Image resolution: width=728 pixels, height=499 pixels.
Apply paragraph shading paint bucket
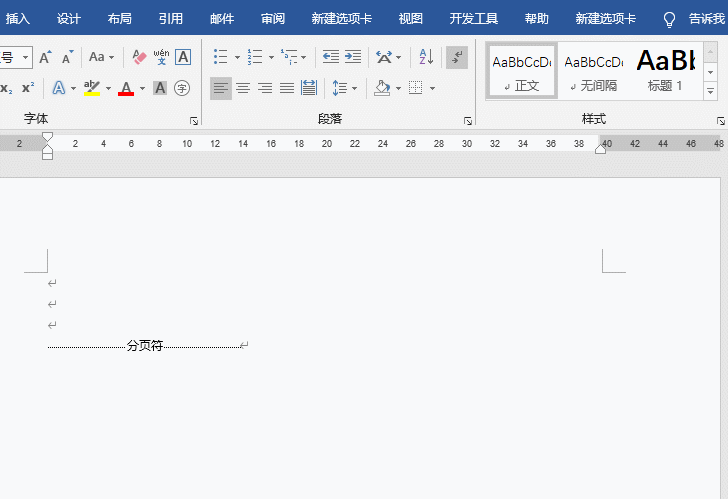[x=382, y=88]
